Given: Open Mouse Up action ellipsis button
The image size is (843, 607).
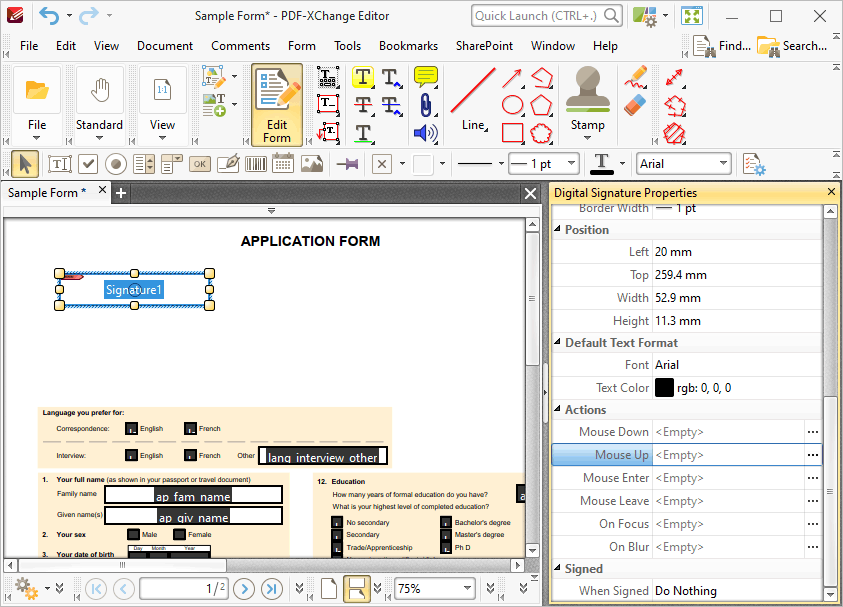Looking at the screenshot, I should (x=812, y=455).
